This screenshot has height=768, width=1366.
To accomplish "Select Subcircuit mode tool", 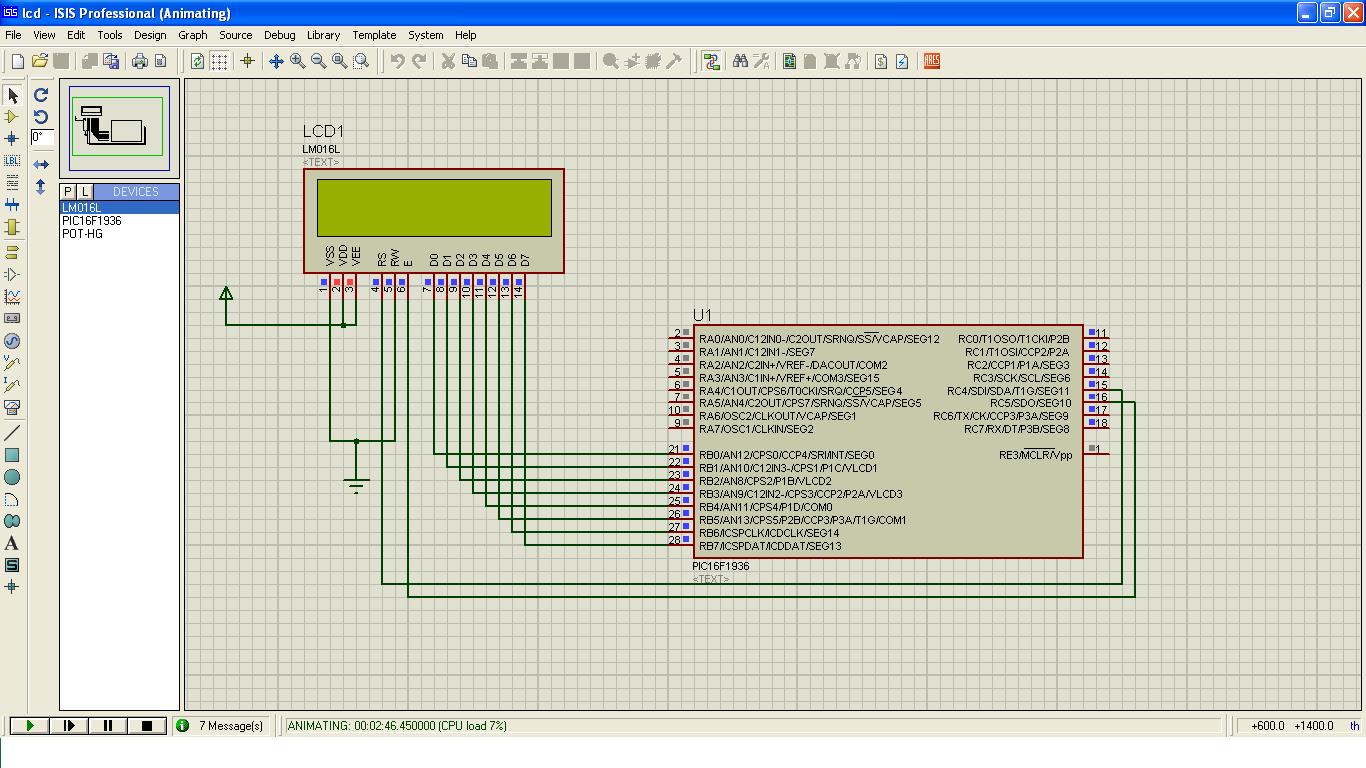I will pos(12,227).
